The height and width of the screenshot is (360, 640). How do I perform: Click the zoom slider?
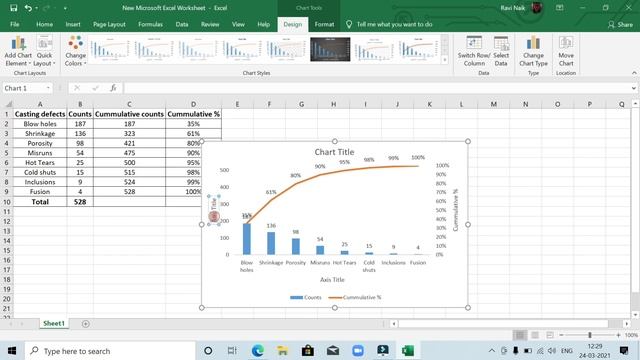click(589, 335)
